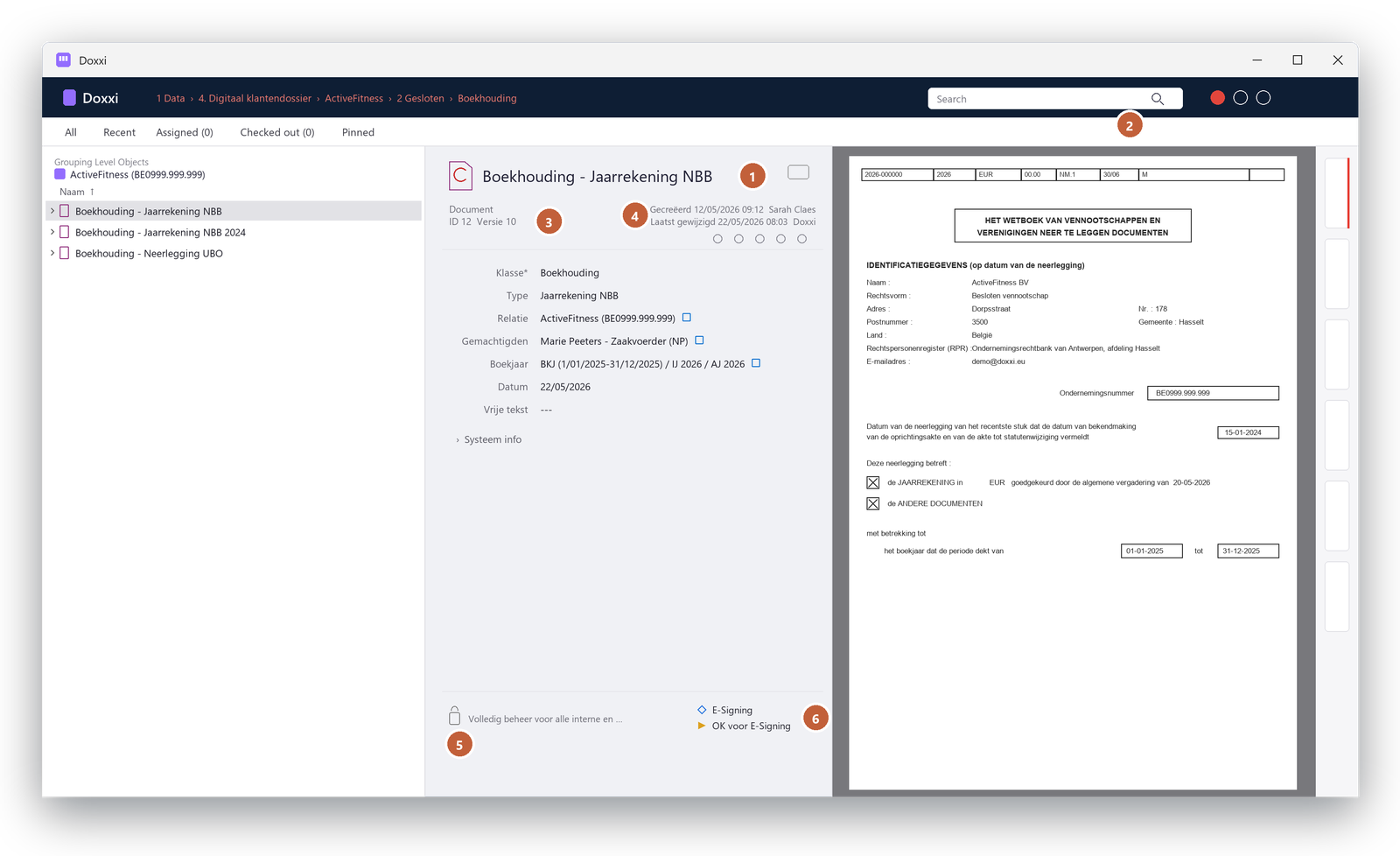Click the lock icon for beheer permissions
1400x856 pixels.
pyautogui.click(x=454, y=716)
